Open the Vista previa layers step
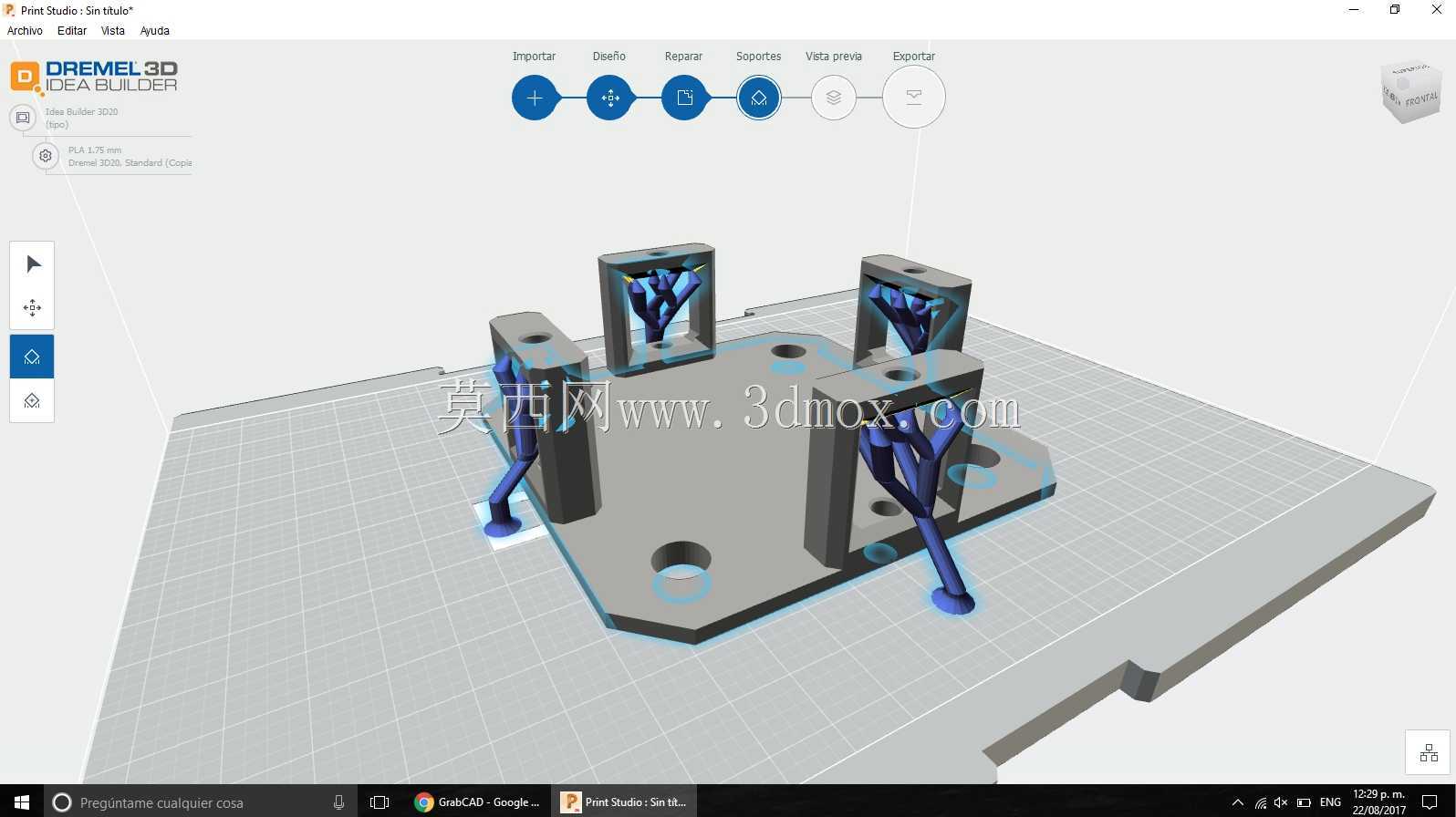Viewport: 1456px width, 817px height. tap(833, 98)
